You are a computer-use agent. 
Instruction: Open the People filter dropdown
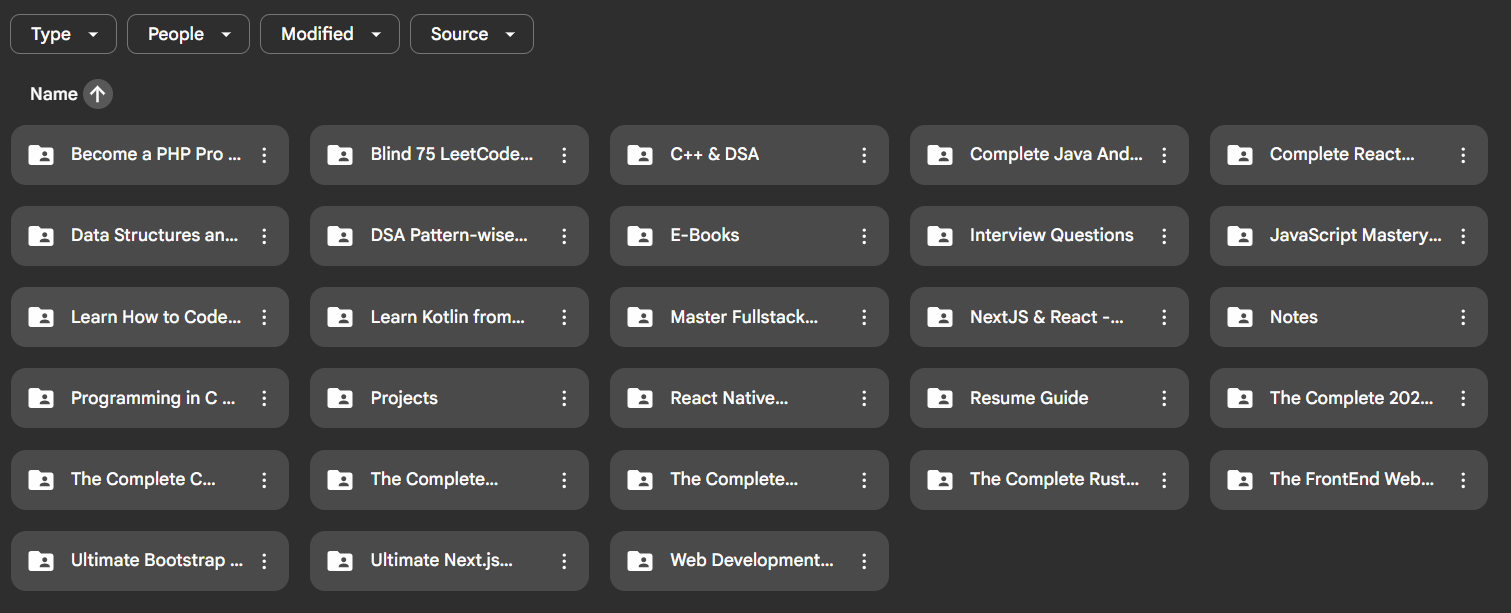(x=188, y=34)
